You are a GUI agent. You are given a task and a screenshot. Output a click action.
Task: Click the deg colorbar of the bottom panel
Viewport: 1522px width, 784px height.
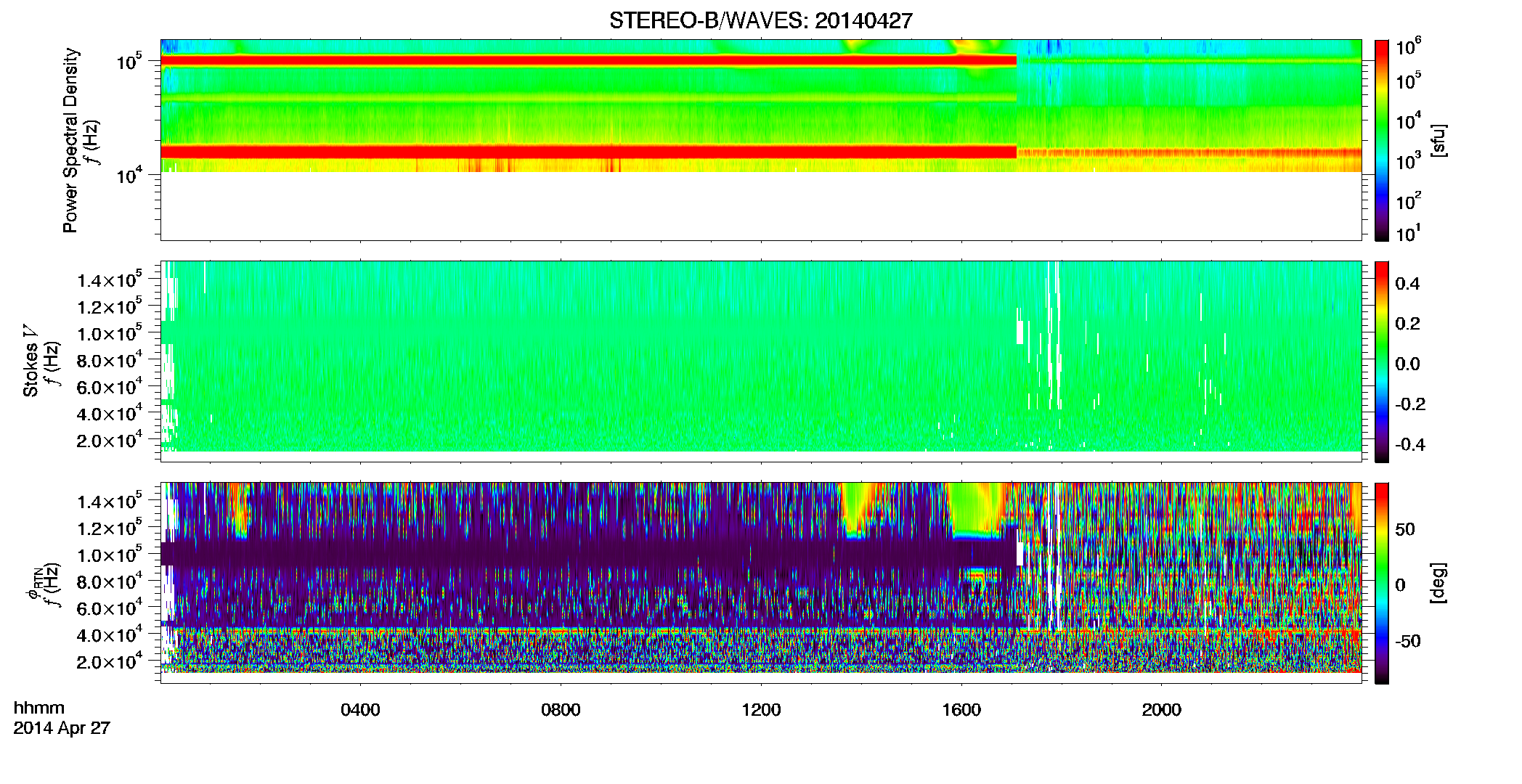(1382, 583)
